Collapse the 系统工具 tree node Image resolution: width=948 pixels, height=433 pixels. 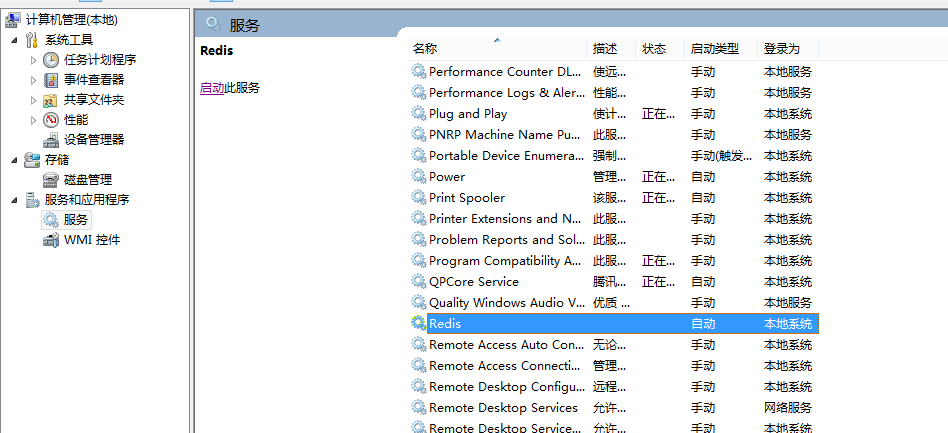pyautogui.click(x=15, y=40)
